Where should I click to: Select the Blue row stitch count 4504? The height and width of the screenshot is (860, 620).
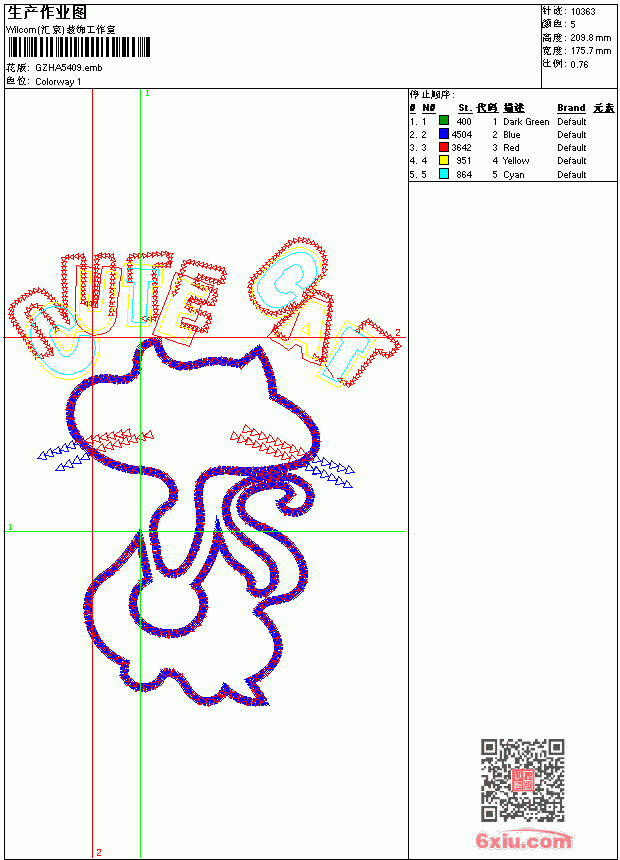click(461, 134)
